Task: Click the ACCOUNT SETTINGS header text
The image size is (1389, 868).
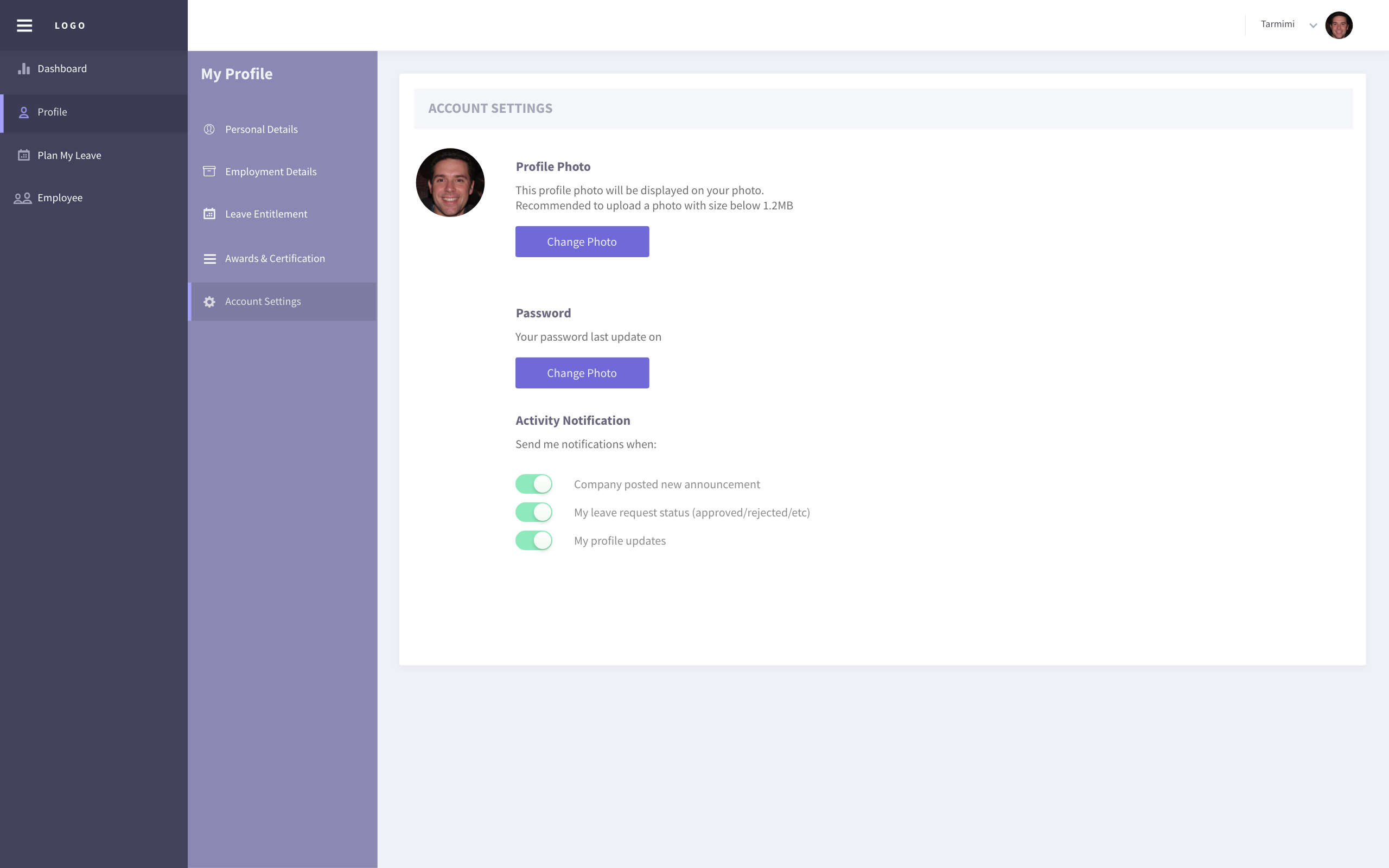Action: click(x=490, y=108)
